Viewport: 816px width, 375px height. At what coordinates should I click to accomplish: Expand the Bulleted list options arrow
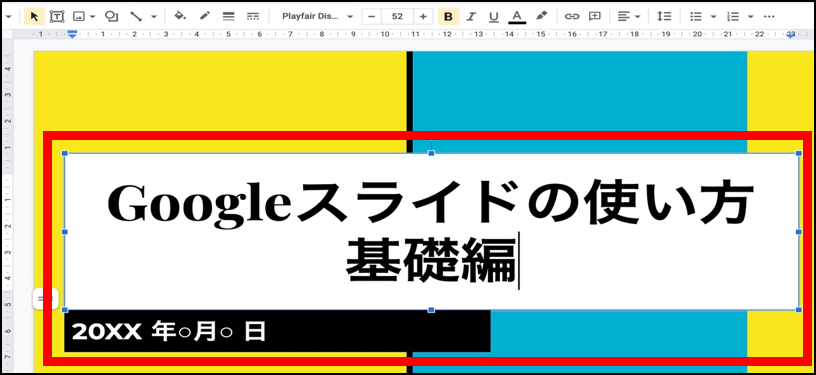(713, 17)
